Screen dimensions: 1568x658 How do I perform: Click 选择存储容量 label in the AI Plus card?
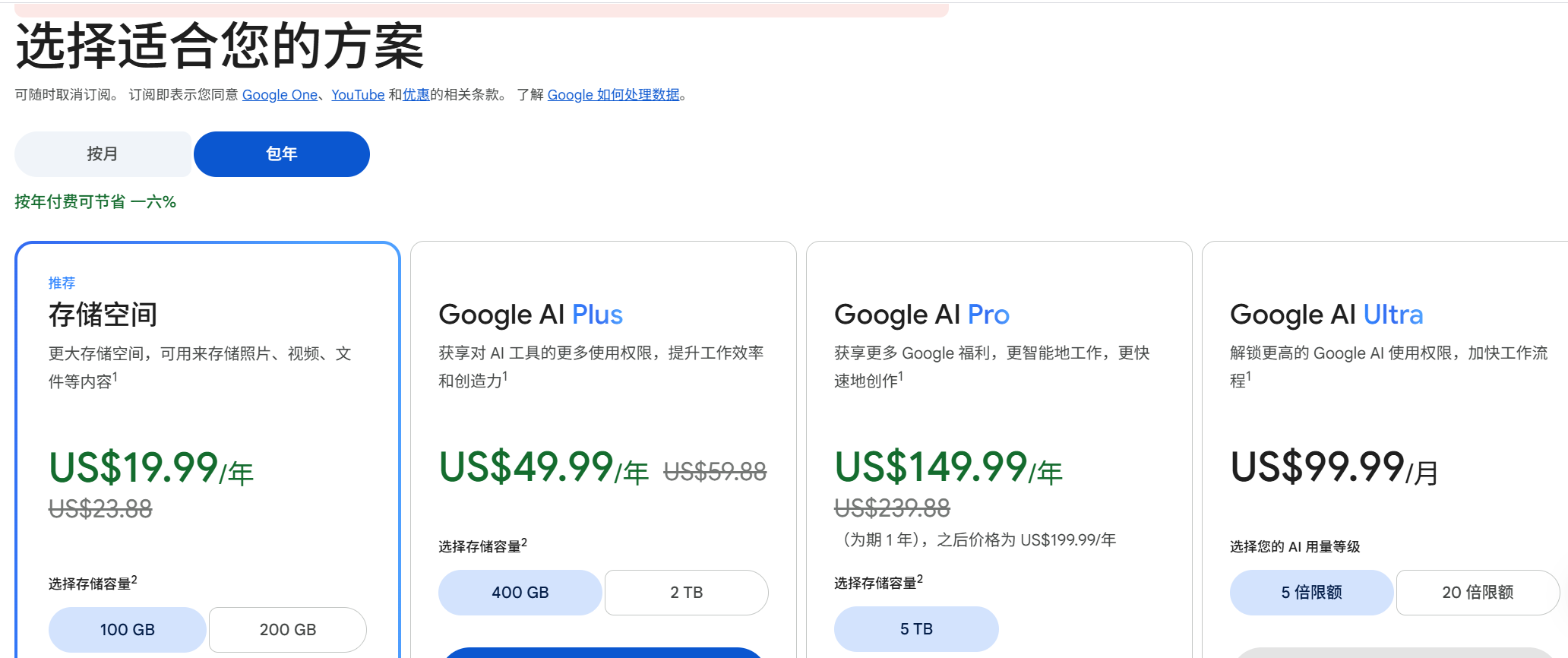[482, 546]
